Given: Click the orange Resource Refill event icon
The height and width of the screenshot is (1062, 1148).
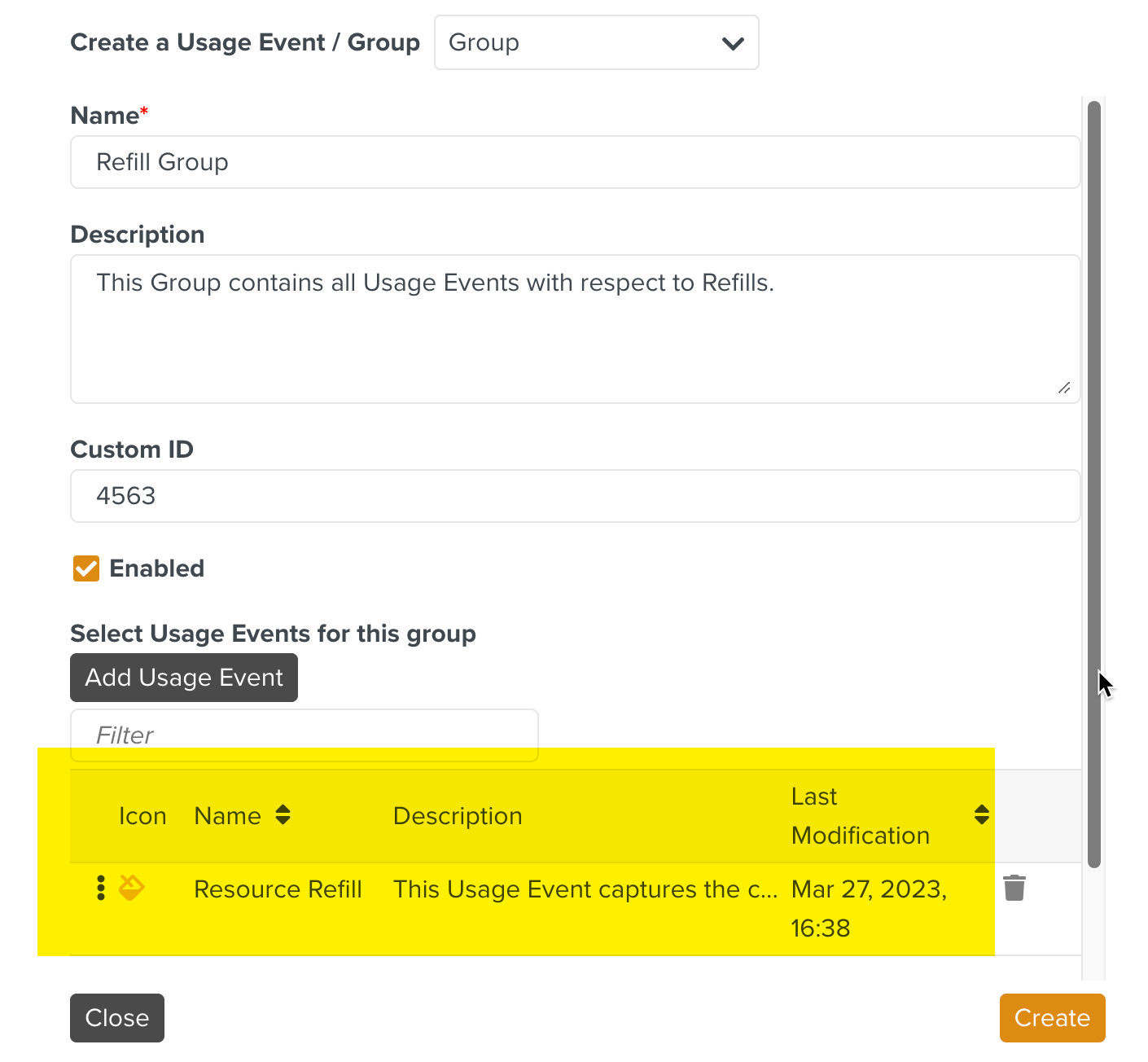Looking at the screenshot, I should tap(132, 888).
